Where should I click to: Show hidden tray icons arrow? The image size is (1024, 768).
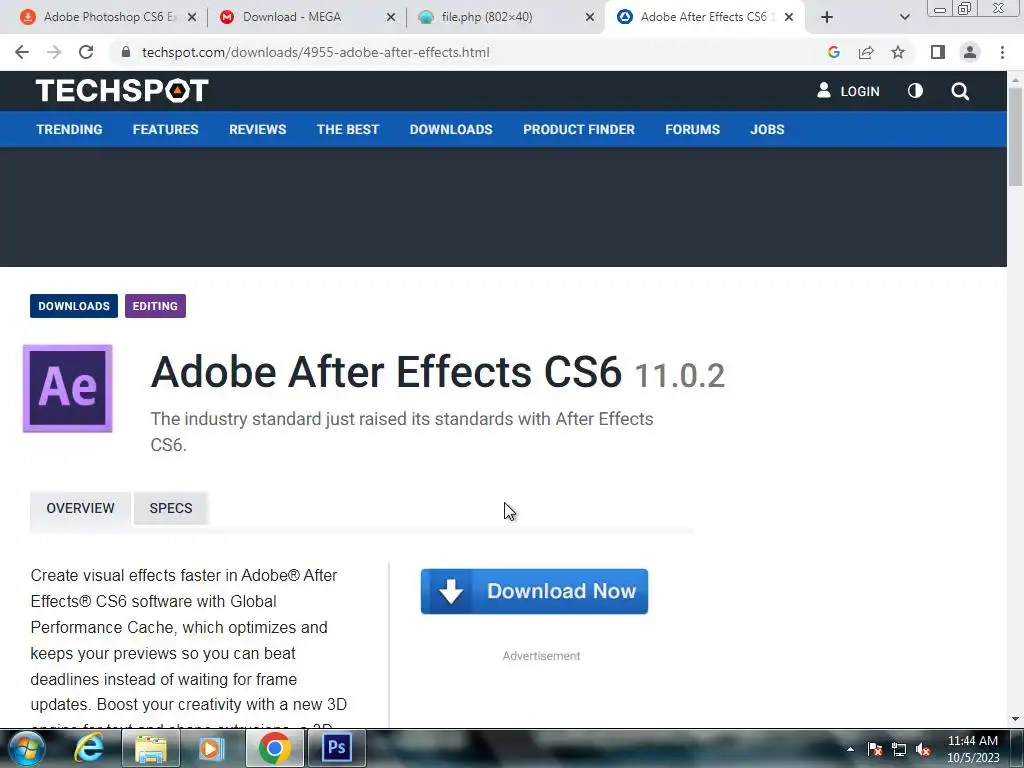[x=850, y=749]
